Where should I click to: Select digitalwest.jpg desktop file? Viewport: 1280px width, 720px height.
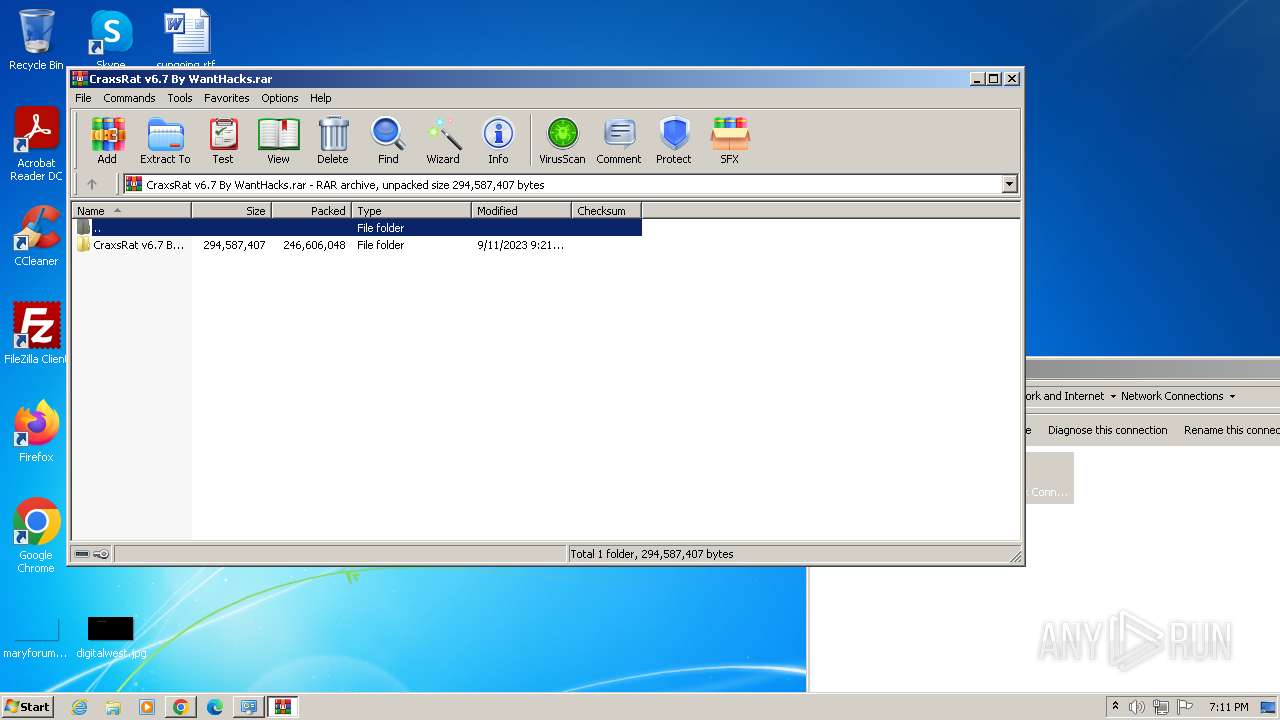tap(111, 637)
